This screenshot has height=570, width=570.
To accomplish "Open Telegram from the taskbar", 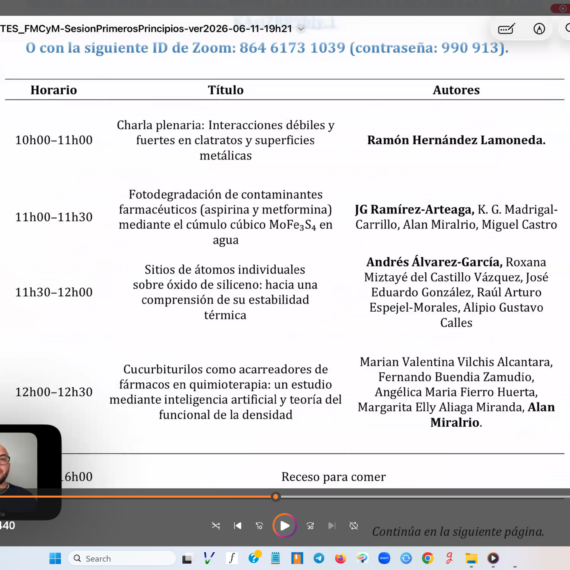I will tap(319, 558).
